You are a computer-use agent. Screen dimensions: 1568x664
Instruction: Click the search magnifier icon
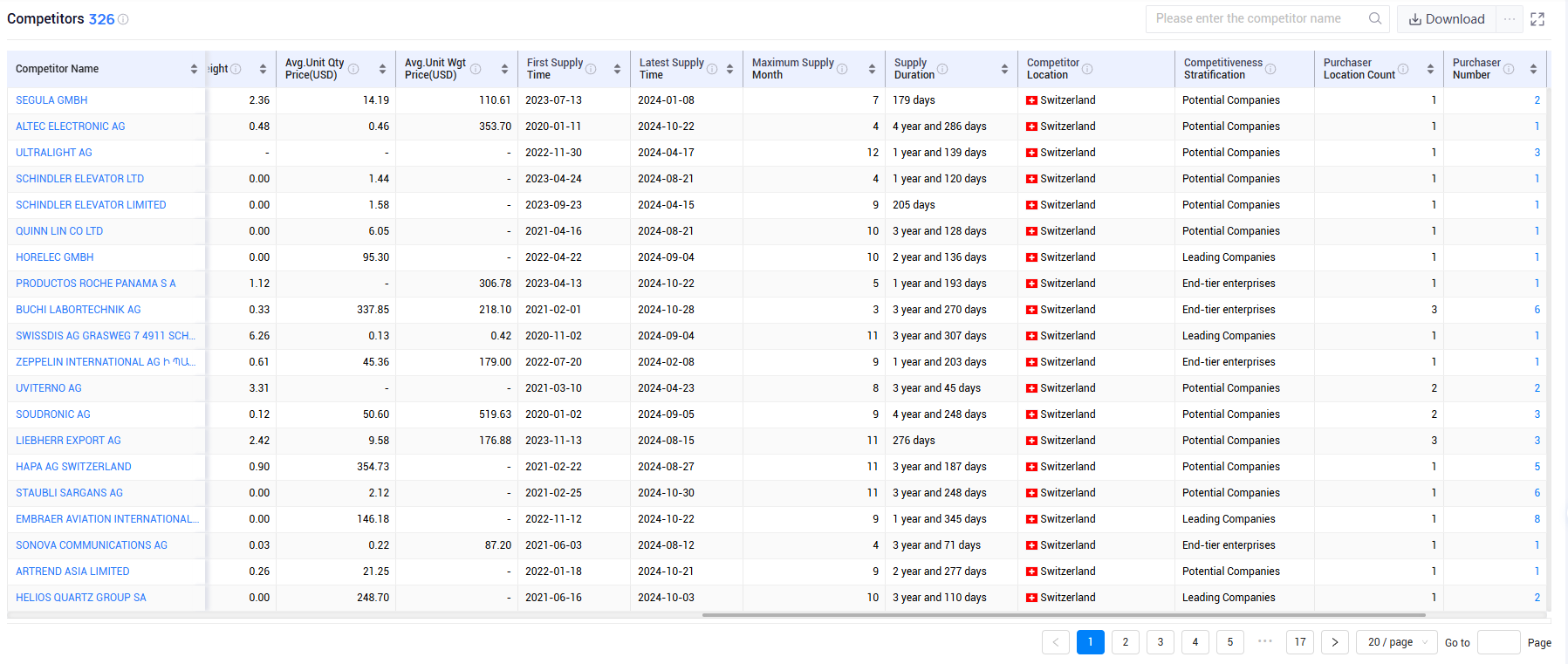tap(1375, 18)
